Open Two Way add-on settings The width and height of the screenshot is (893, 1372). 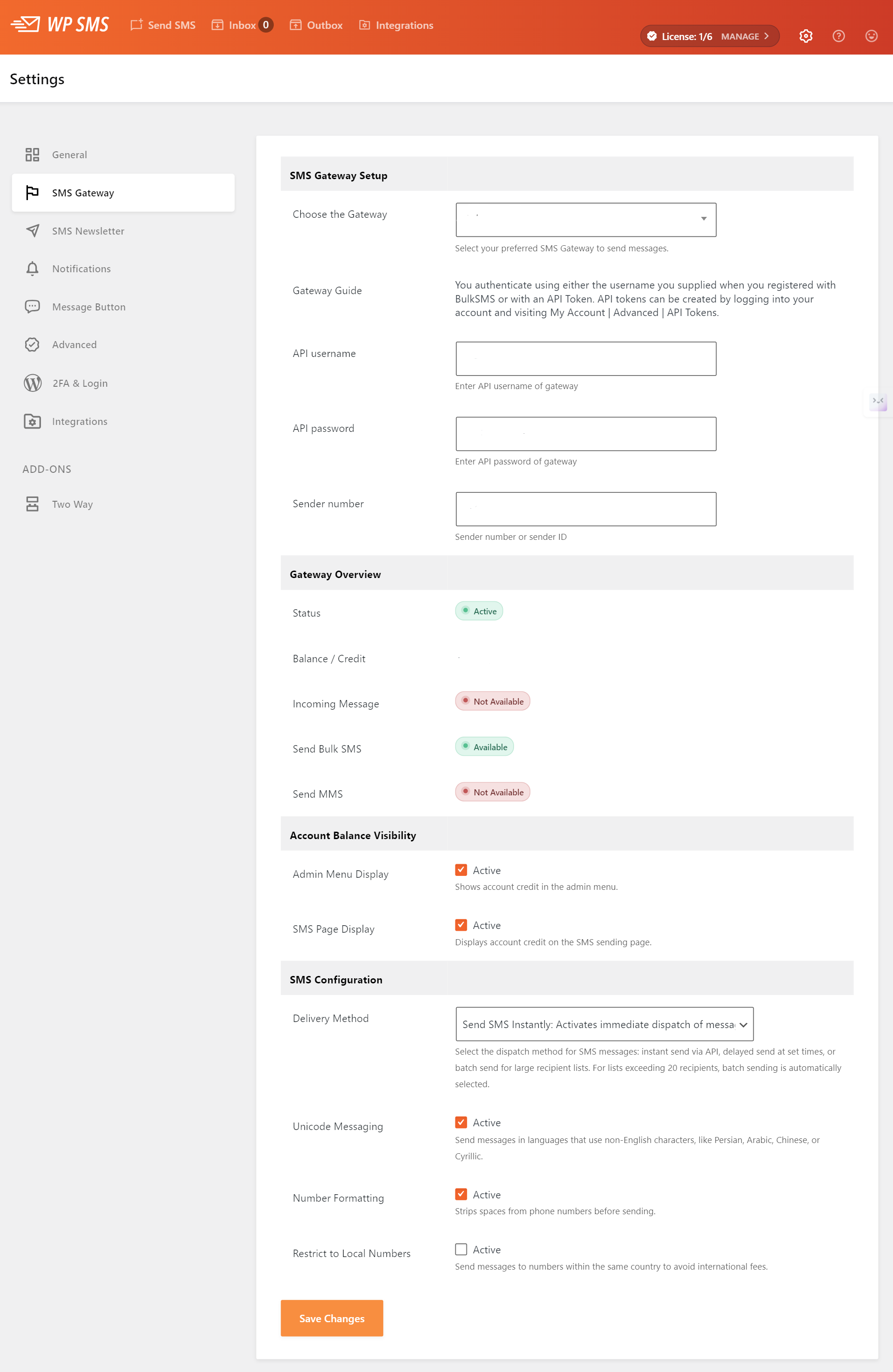click(123, 504)
